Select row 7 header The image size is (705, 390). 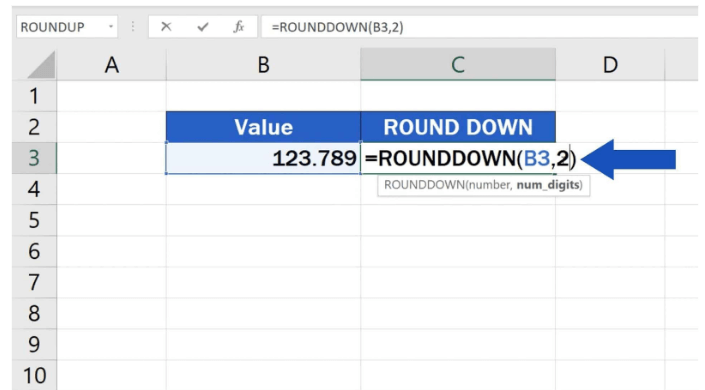click(x=34, y=282)
